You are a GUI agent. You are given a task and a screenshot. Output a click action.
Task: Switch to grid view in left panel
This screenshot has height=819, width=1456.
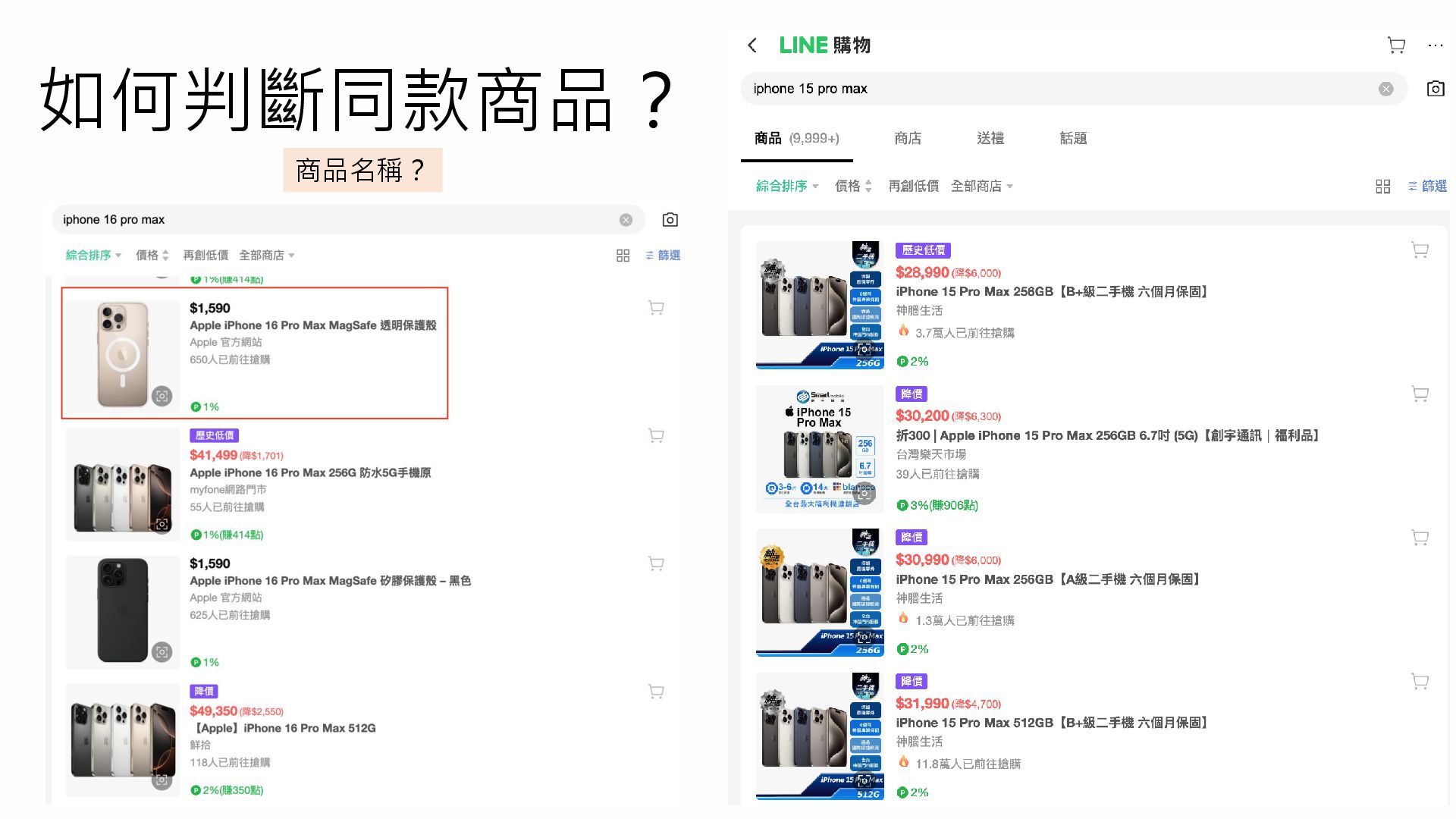point(623,256)
